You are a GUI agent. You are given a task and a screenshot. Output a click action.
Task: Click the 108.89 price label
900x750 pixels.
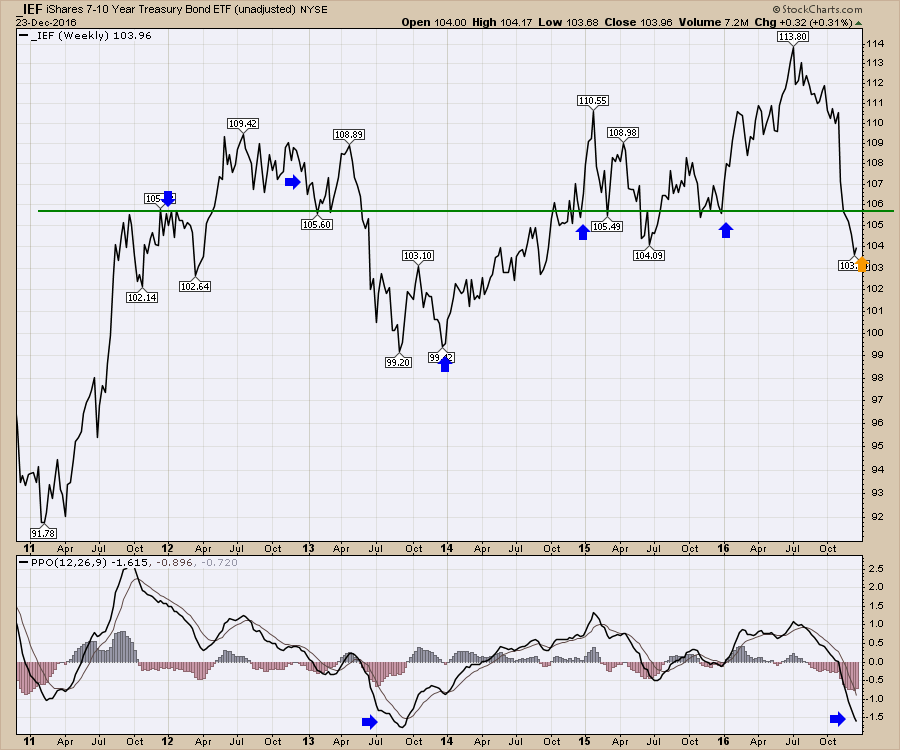[x=348, y=135]
